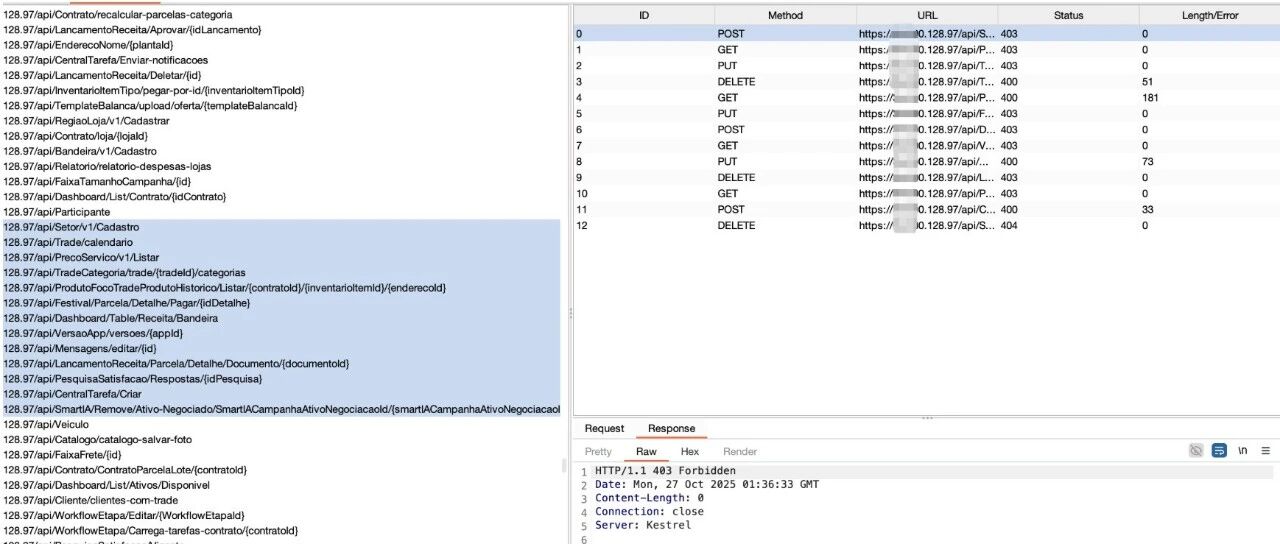This screenshot has width=1280, height=544.
Task: Select the Contrato/recalcular-parcelas-categoria endpoint
Action: point(118,15)
